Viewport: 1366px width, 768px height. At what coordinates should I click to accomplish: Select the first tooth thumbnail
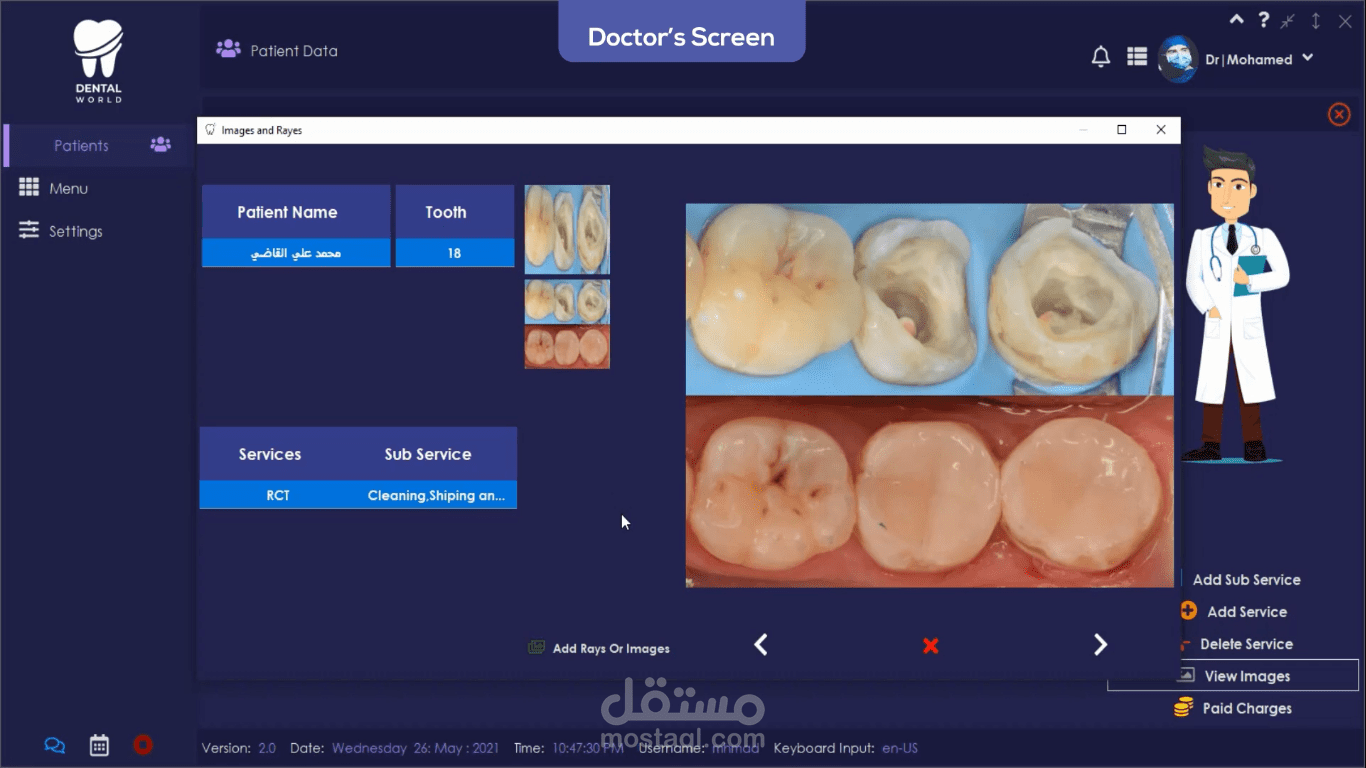[567, 229]
